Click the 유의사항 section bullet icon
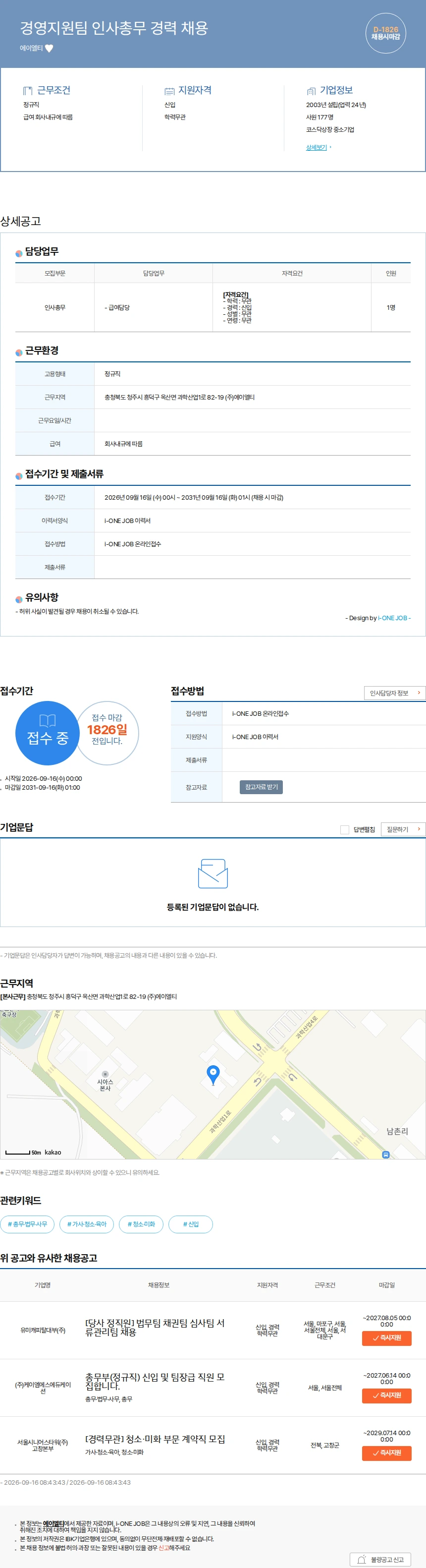Viewport: 426px width, 1568px height. pos(19,599)
